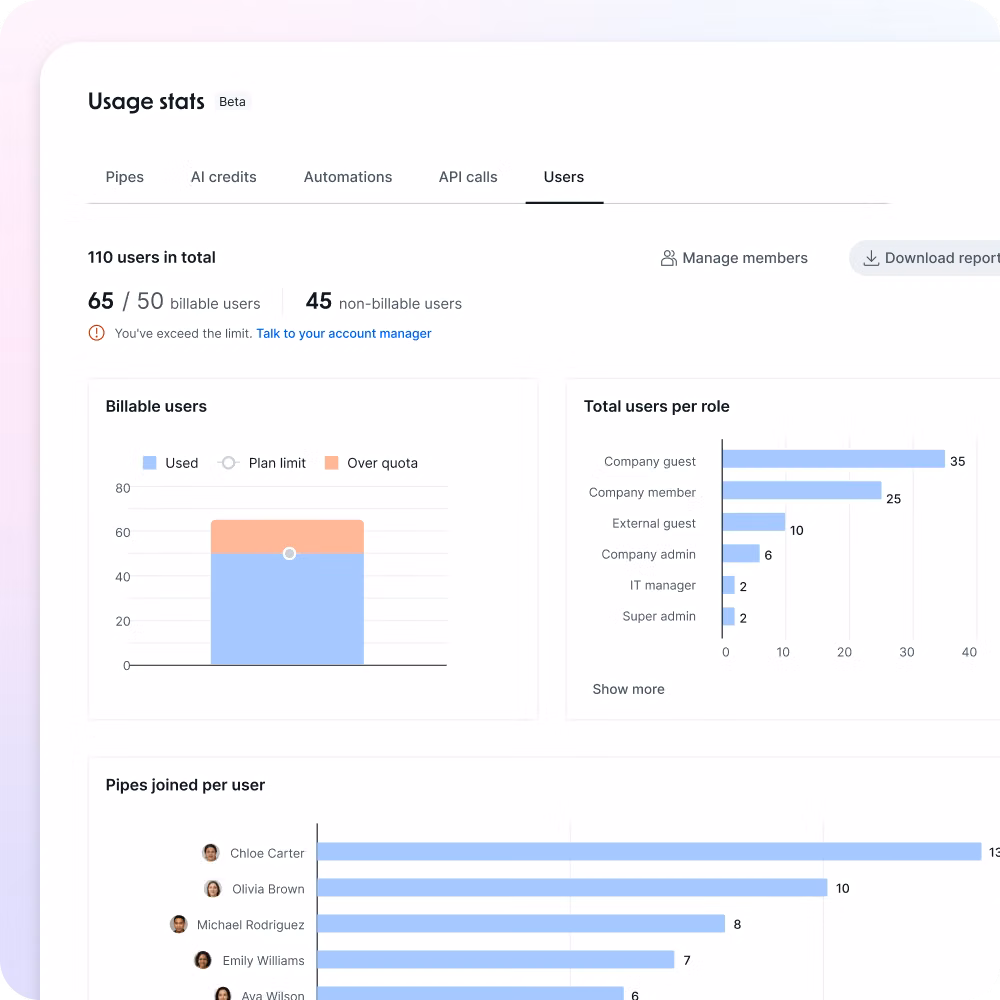Viewport: 1000px width, 1000px height.
Task: Toggle the Used legend item
Action: coord(171,463)
